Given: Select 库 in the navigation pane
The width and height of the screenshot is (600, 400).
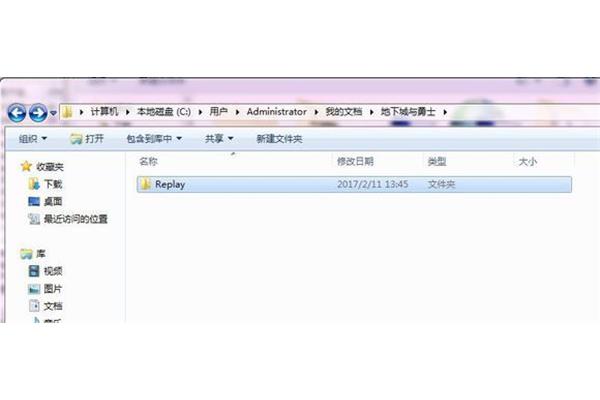Looking at the screenshot, I should click(41, 254).
